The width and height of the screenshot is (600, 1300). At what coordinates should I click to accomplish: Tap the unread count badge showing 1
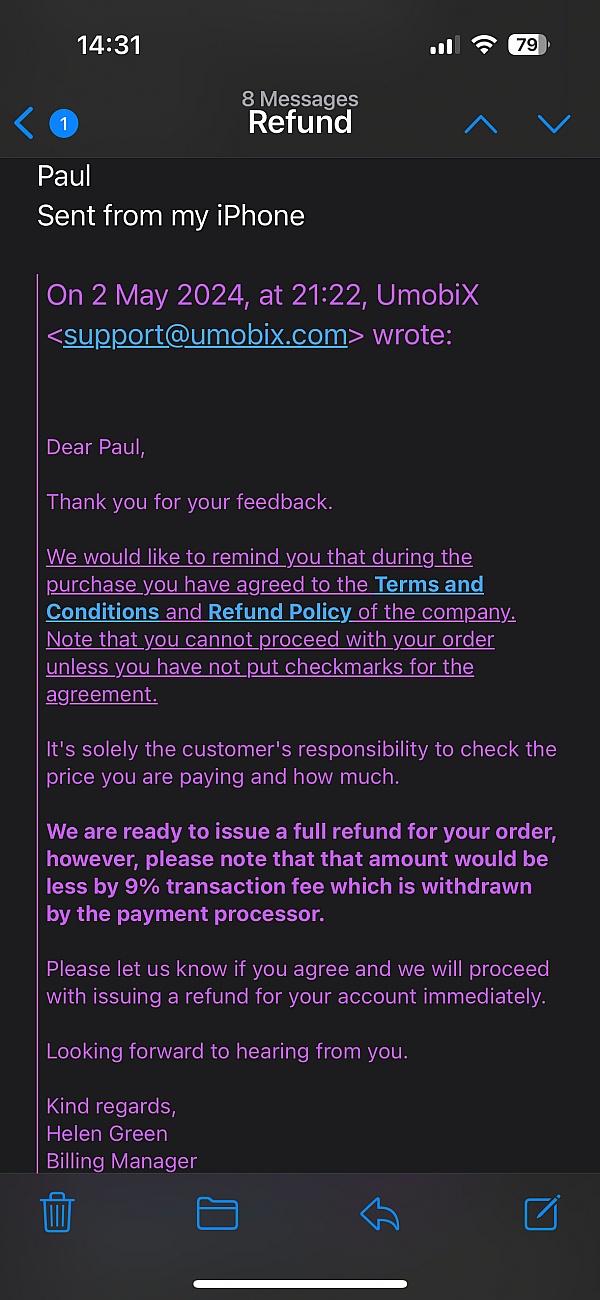point(63,124)
